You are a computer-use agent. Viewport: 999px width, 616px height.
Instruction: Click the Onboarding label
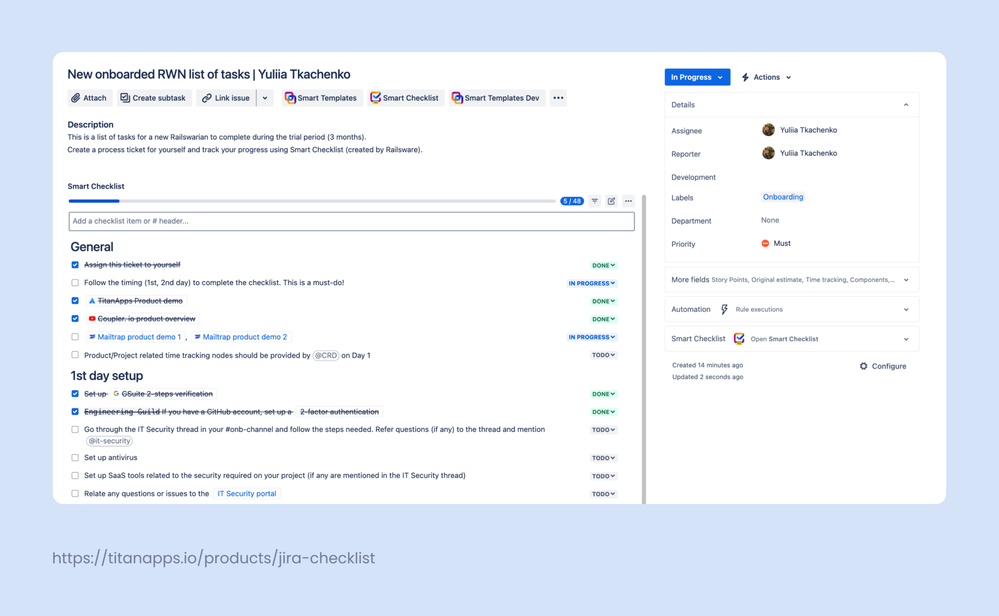(783, 198)
